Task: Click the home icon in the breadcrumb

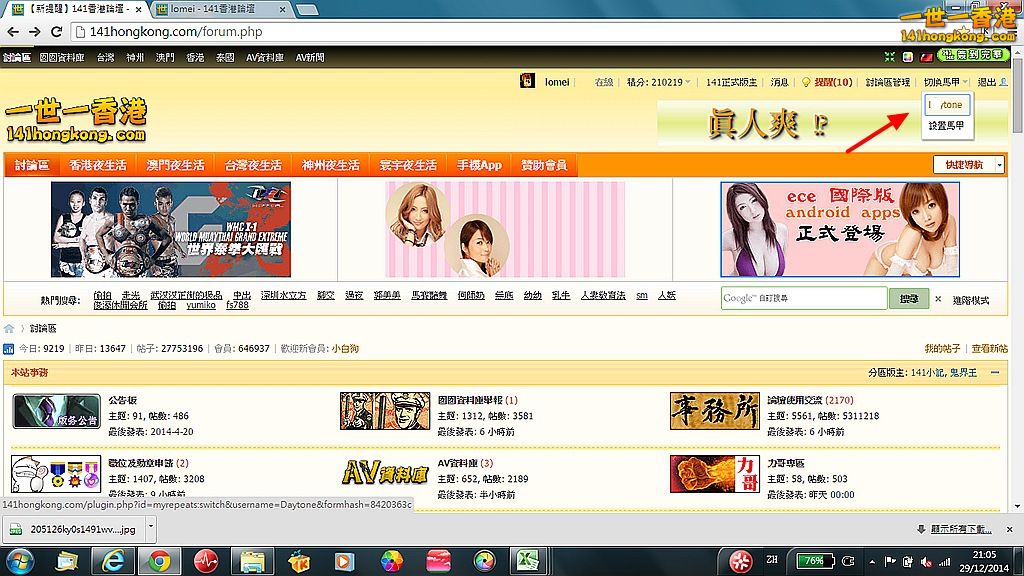Action: click(8, 328)
